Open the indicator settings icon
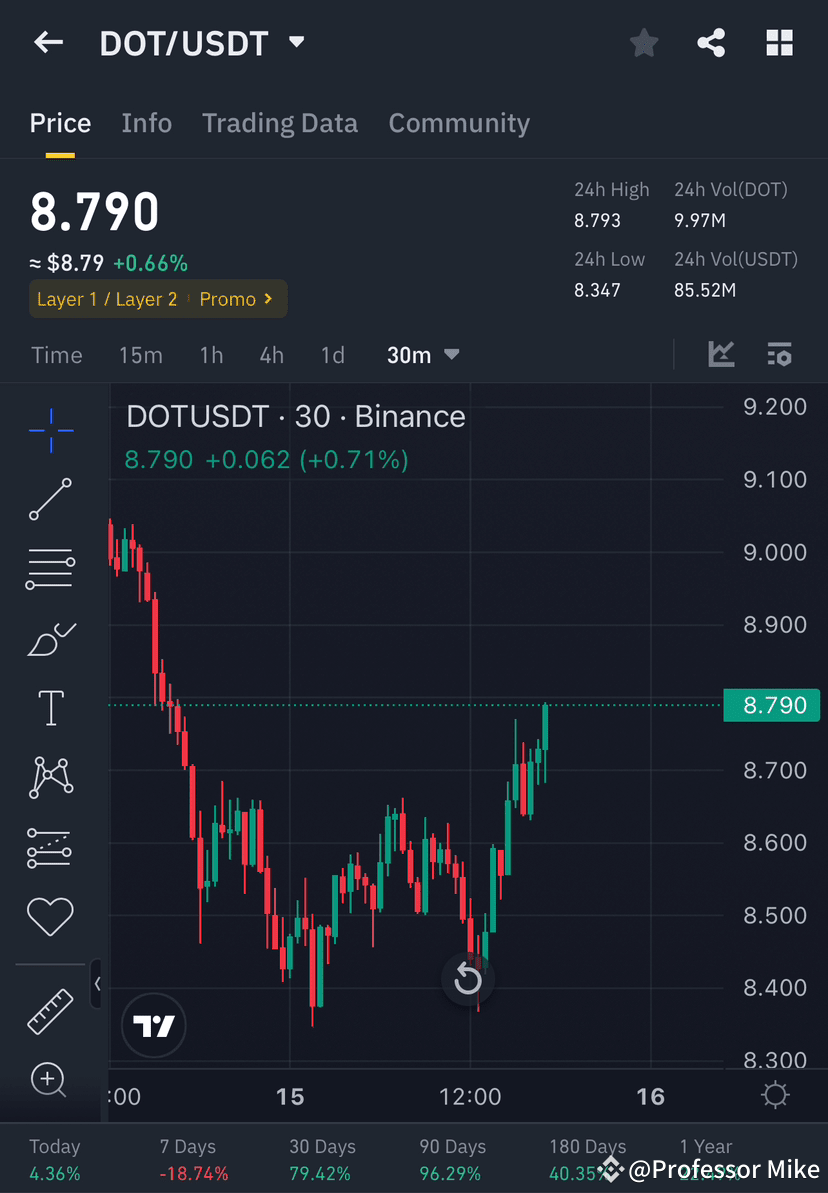828x1193 pixels. point(779,354)
